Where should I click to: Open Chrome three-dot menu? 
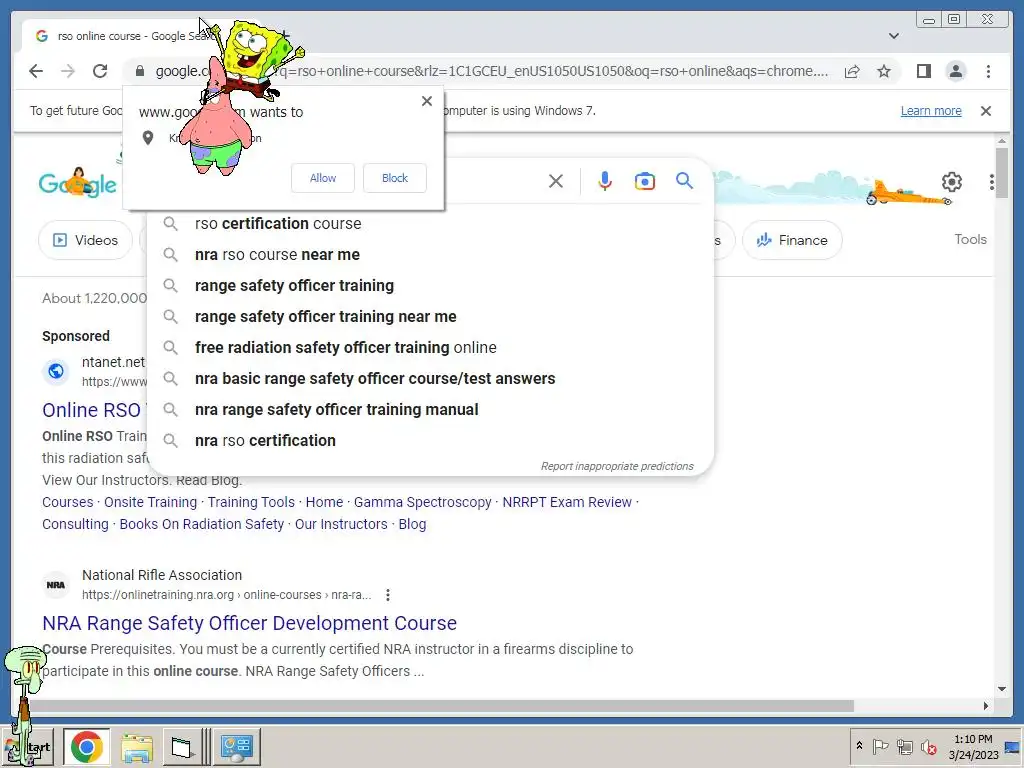[988, 71]
